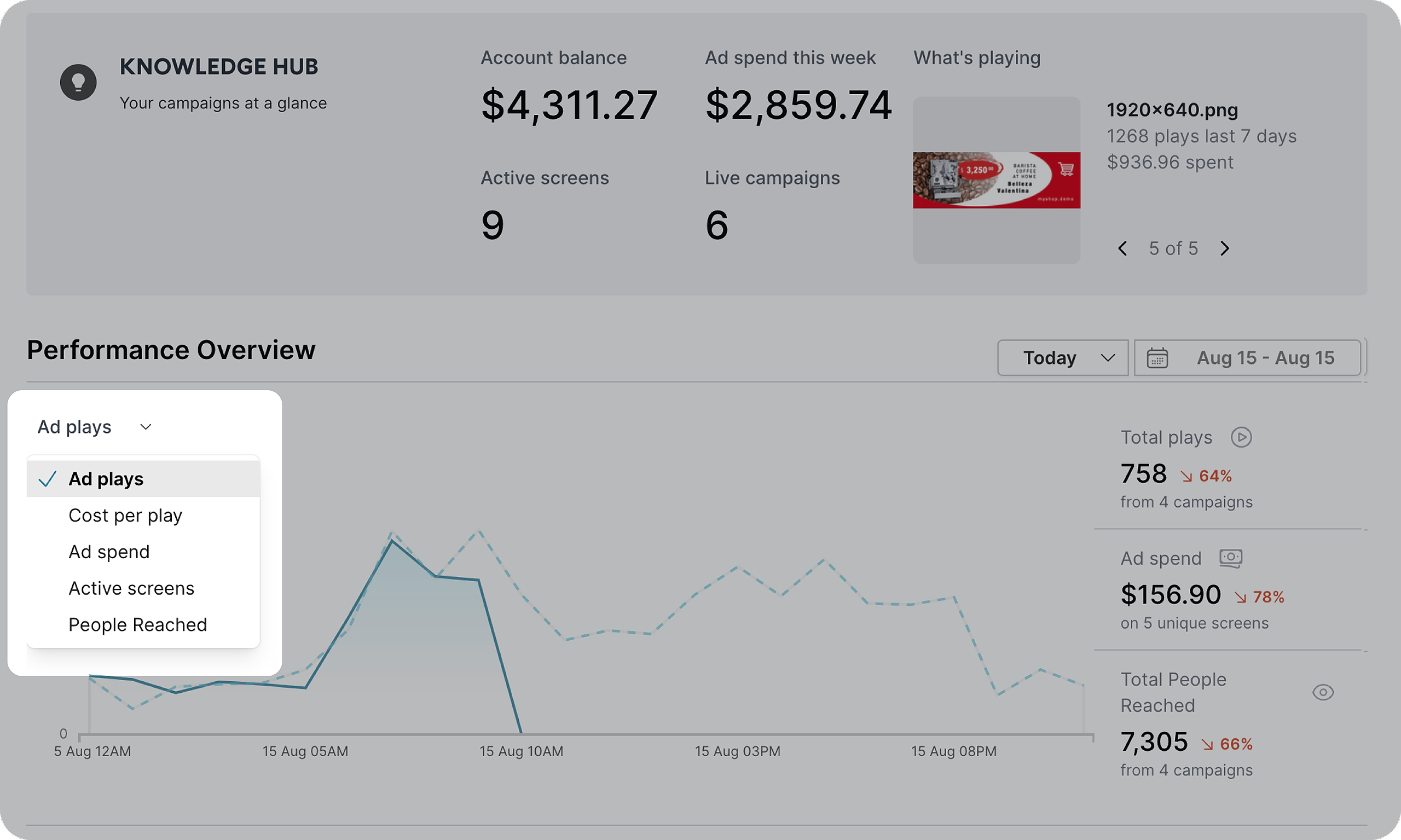
Task: Click the 15 Aug 10AM chart axis label
Action: (522, 752)
